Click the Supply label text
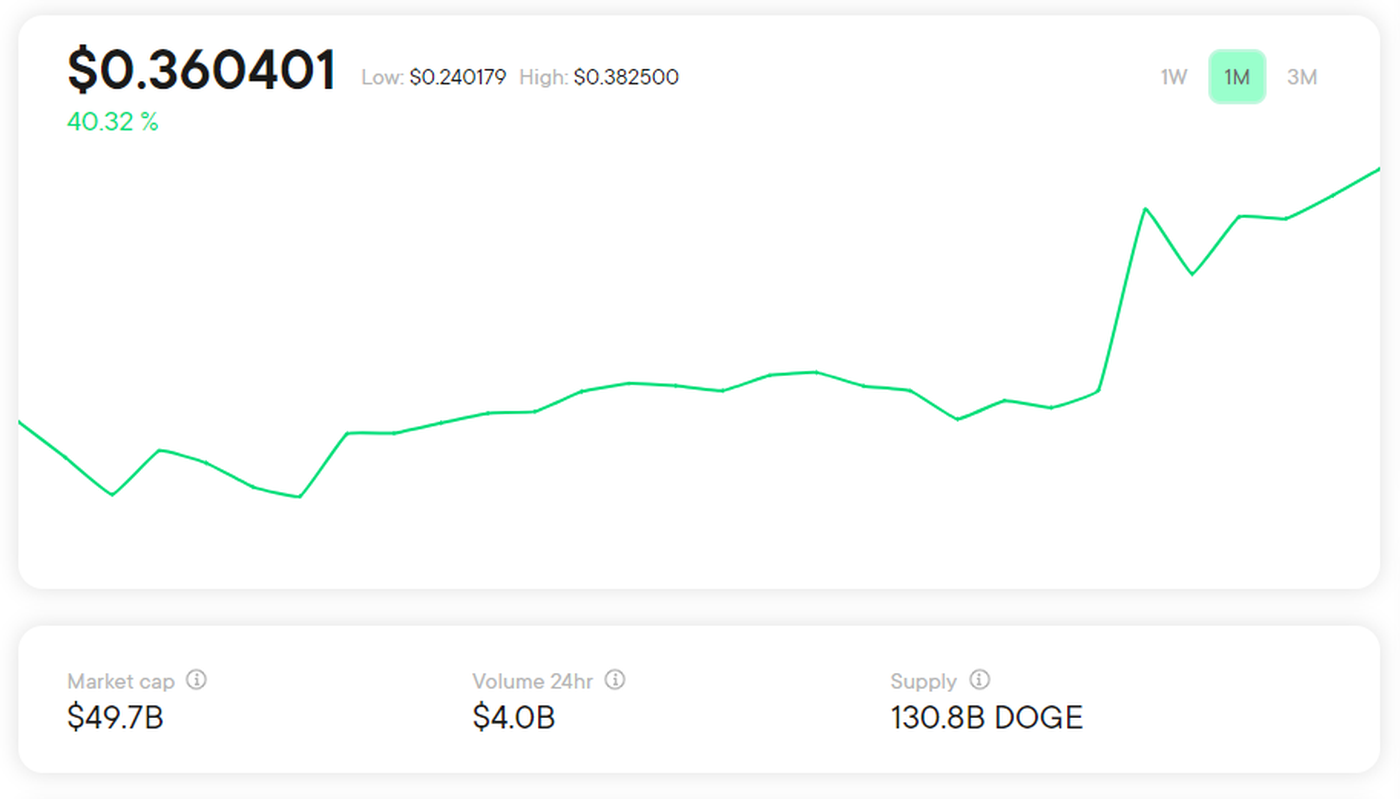 click(923, 682)
